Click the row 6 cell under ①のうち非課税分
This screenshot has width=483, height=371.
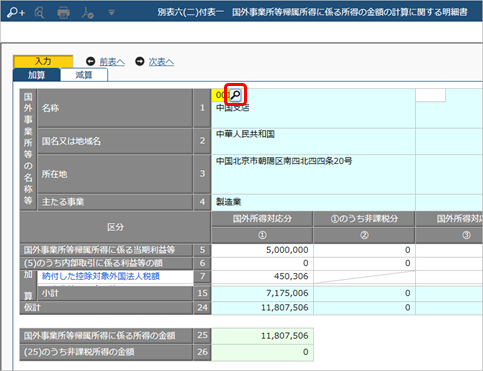(x=364, y=263)
